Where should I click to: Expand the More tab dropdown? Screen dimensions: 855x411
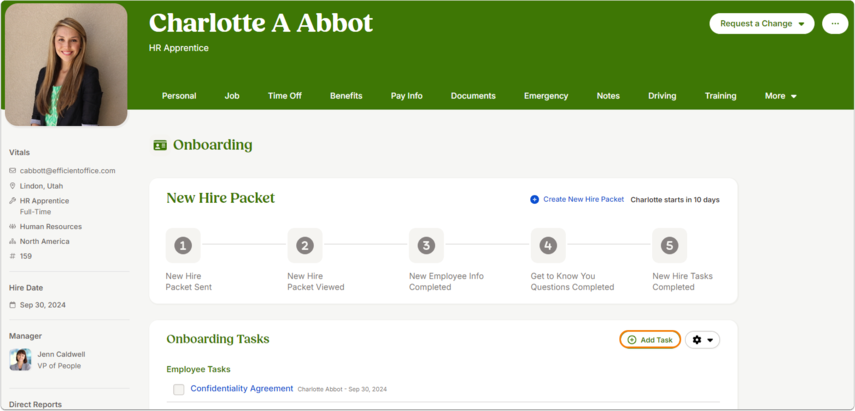780,96
